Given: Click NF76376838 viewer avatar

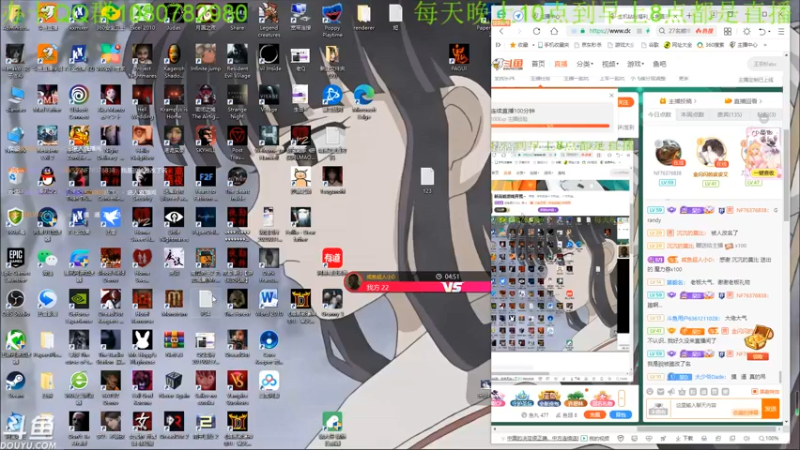Looking at the screenshot, I should pyautogui.click(x=668, y=152).
